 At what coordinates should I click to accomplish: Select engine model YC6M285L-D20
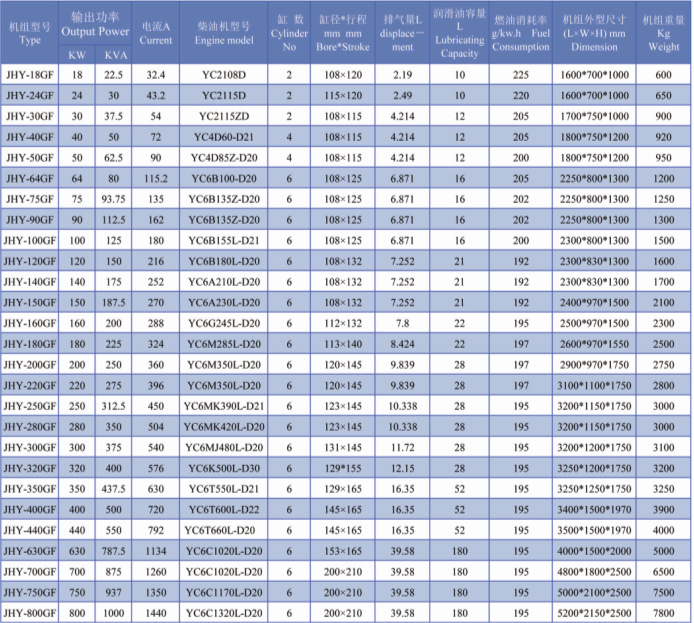[224, 344]
